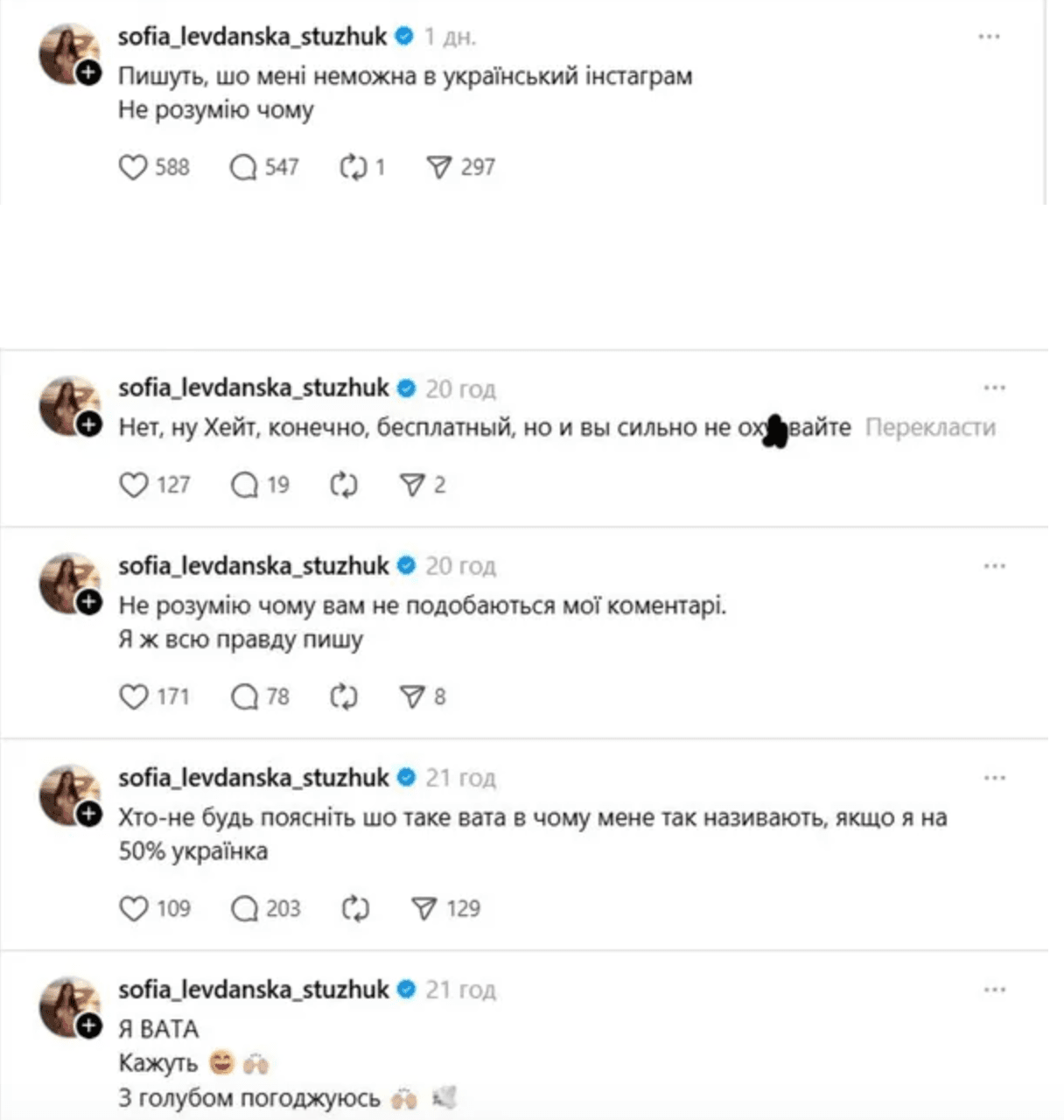Share the post with 297 shares
1064x1120 pixels.
pos(438,167)
